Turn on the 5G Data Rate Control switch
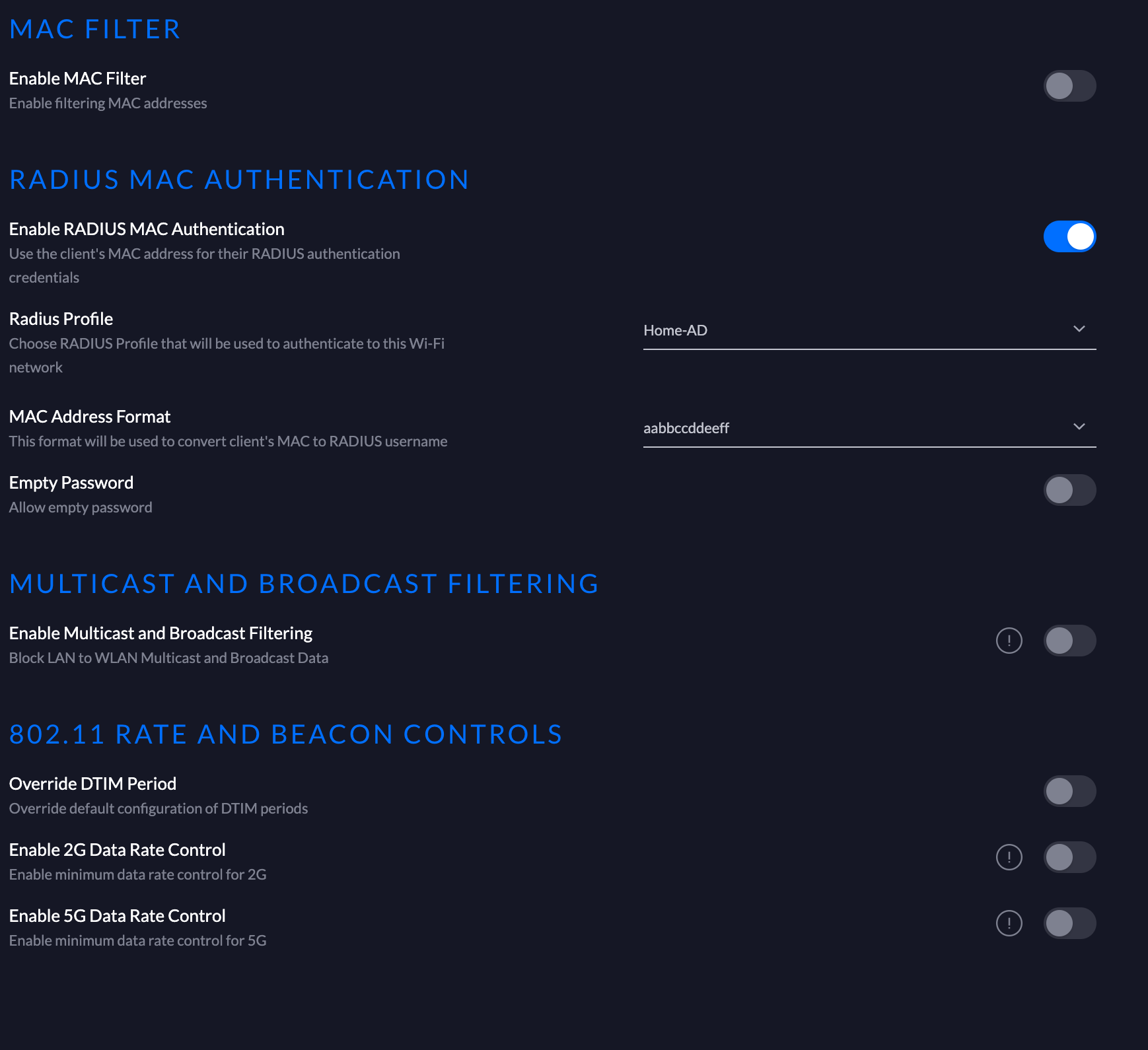The image size is (1148, 1050). pyautogui.click(x=1069, y=923)
